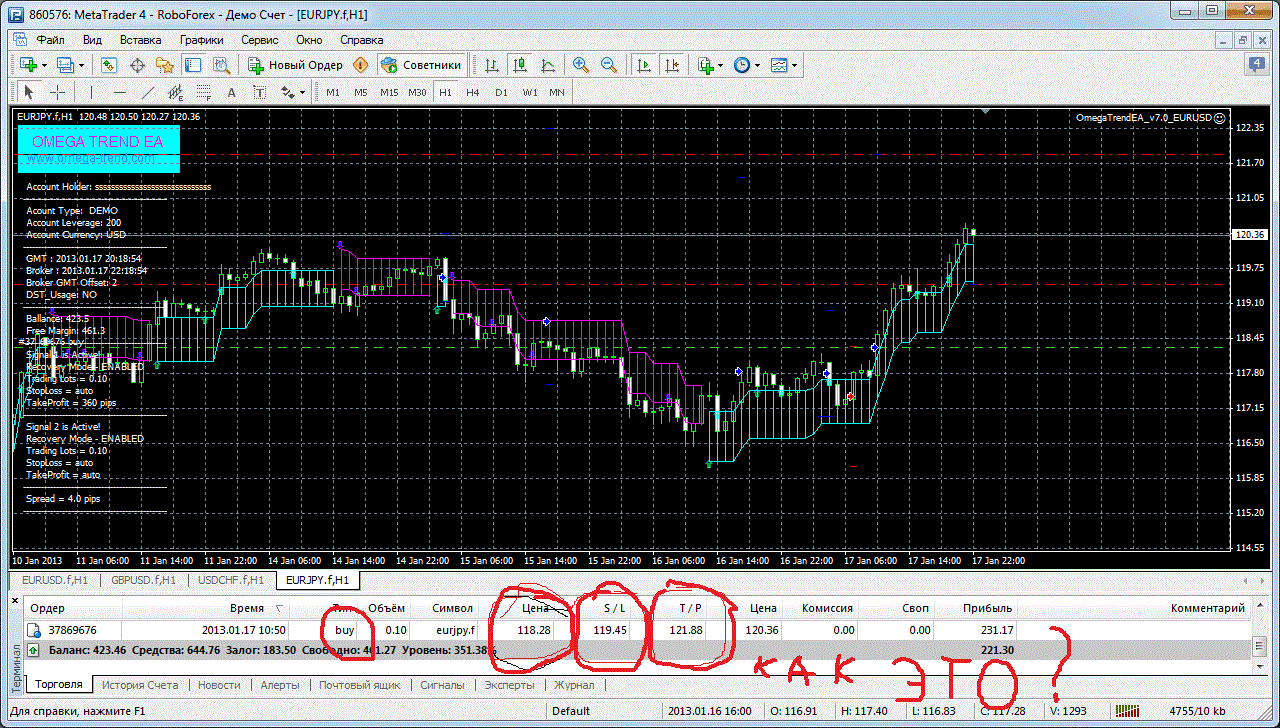1280x728 pixels.
Task: Switch chart to Candlesticks mode
Action: tap(519, 65)
